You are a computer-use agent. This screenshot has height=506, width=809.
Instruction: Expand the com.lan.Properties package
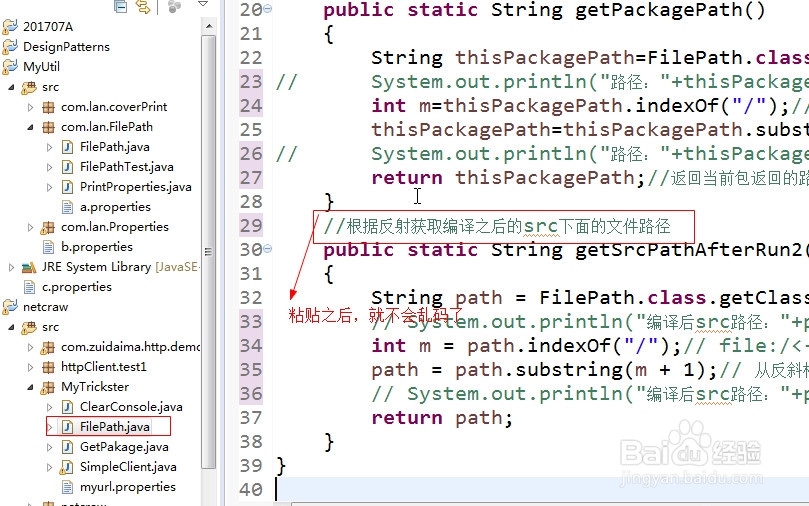tap(30, 227)
